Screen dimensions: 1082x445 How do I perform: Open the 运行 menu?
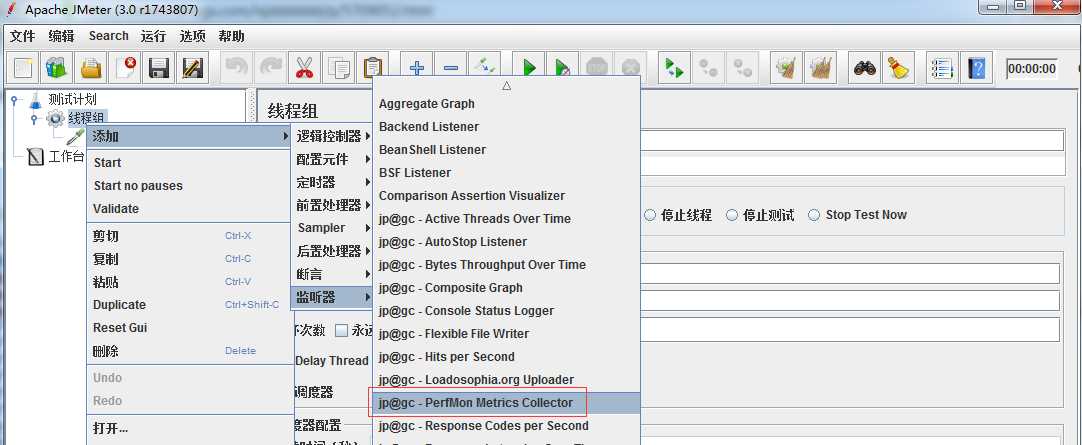[153, 36]
